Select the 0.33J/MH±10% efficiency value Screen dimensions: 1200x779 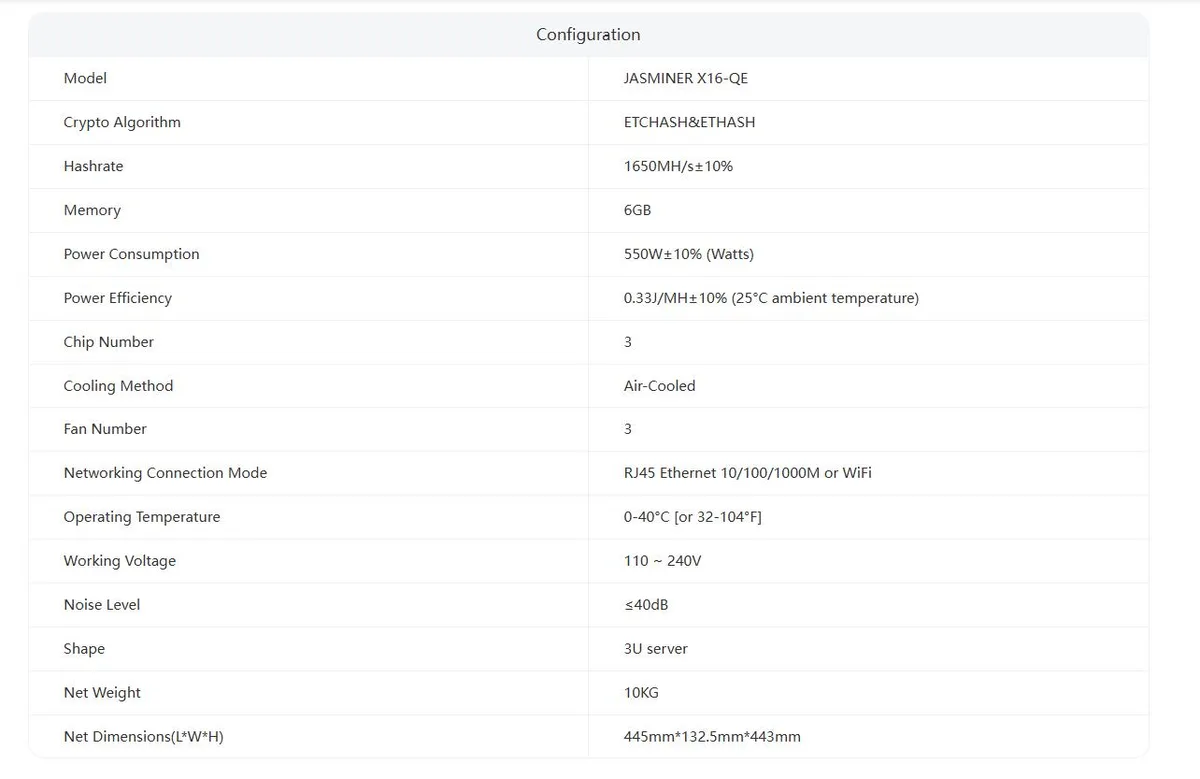[x=771, y=298]
